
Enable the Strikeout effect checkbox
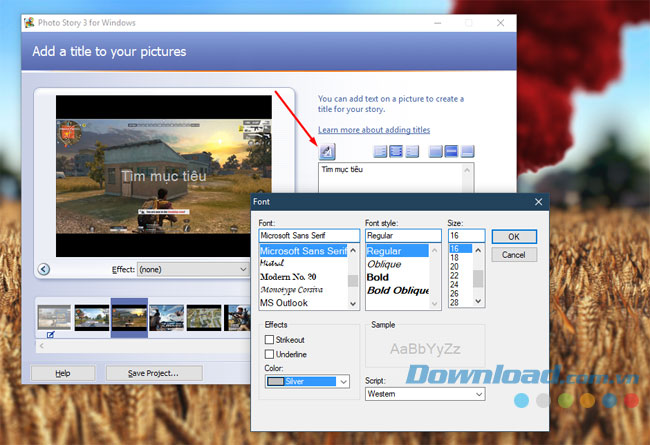point(269,340)
